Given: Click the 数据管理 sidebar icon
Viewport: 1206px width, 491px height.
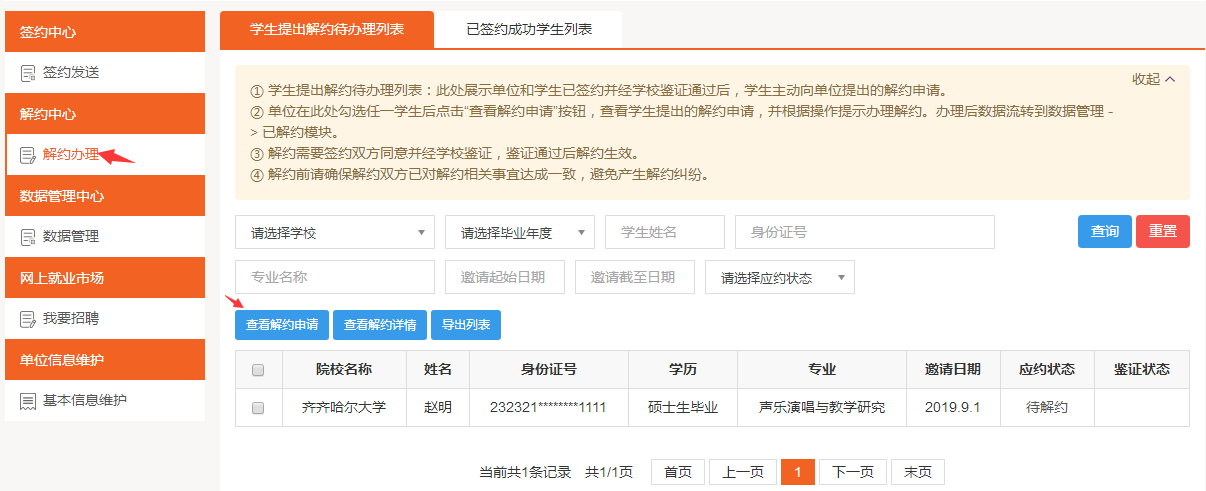Looking at the screenshot, I should point(28,237).
